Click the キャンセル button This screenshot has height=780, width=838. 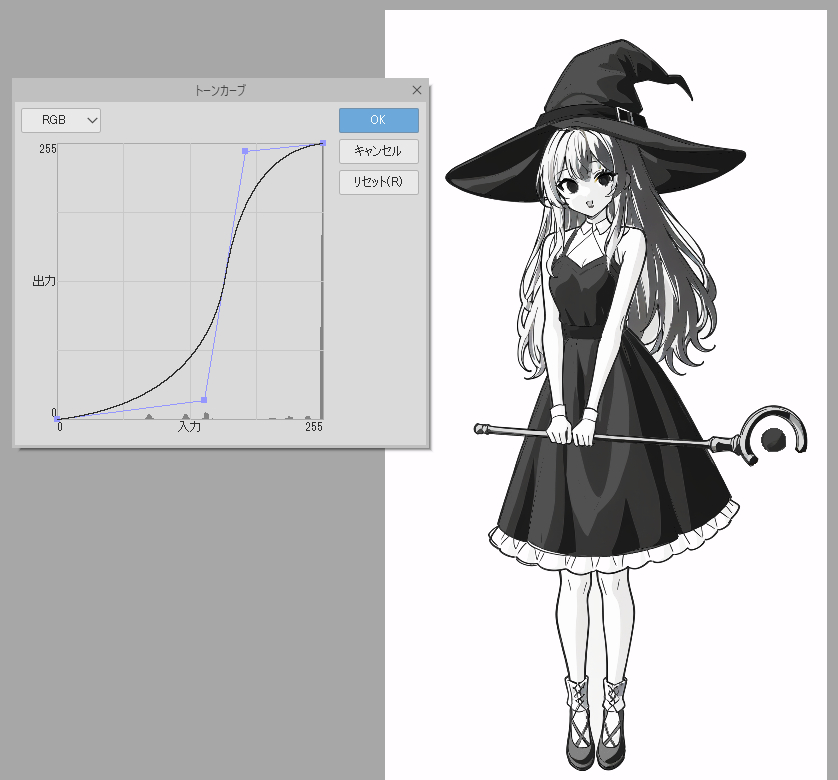[378, 151]
